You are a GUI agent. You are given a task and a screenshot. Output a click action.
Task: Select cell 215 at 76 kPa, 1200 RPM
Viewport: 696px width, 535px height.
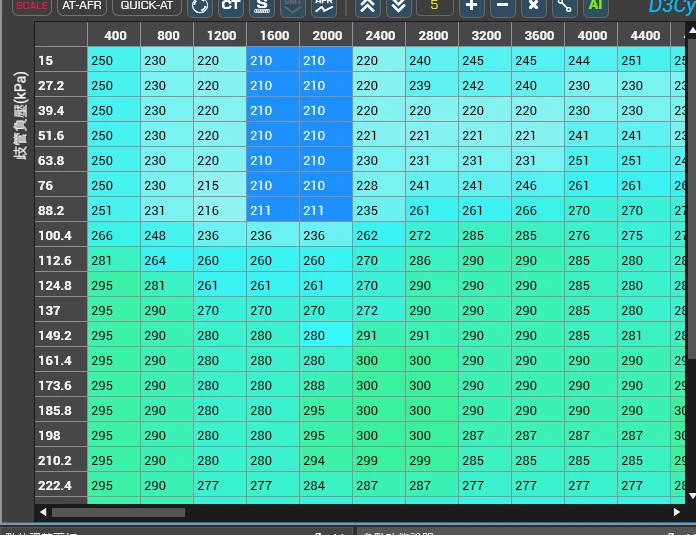pyautogui.click(x=220, y=185)
